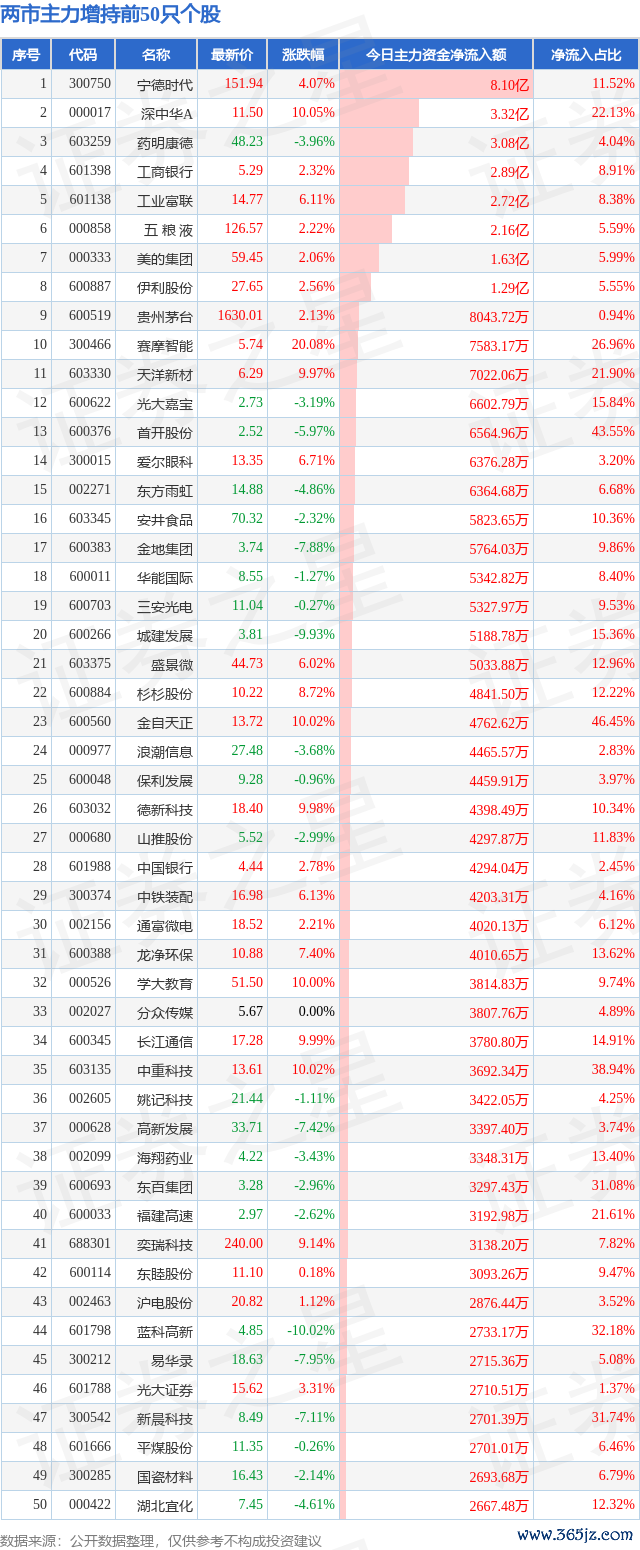Open the www.365jz.com link
Viewport: 640px width, 1550px height.
pos(577,1535)
